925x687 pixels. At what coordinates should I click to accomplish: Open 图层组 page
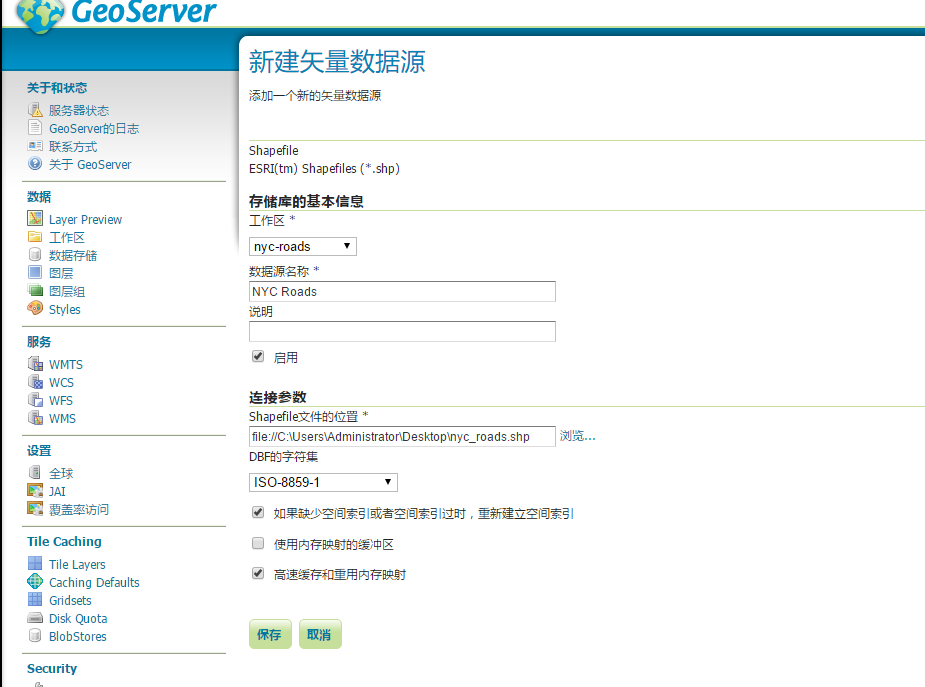[x=67, y=291]
